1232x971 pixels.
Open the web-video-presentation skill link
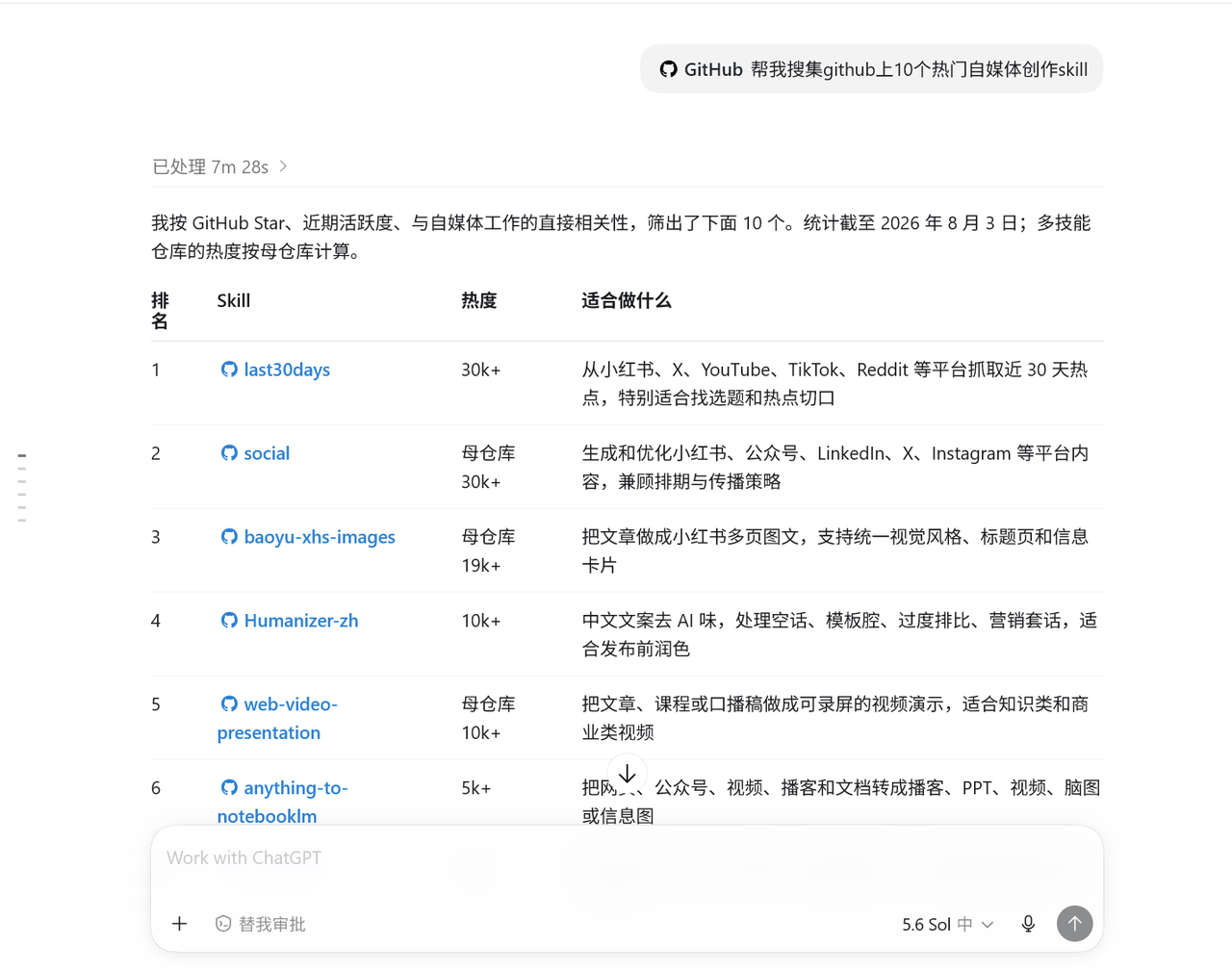coord(278,718)
